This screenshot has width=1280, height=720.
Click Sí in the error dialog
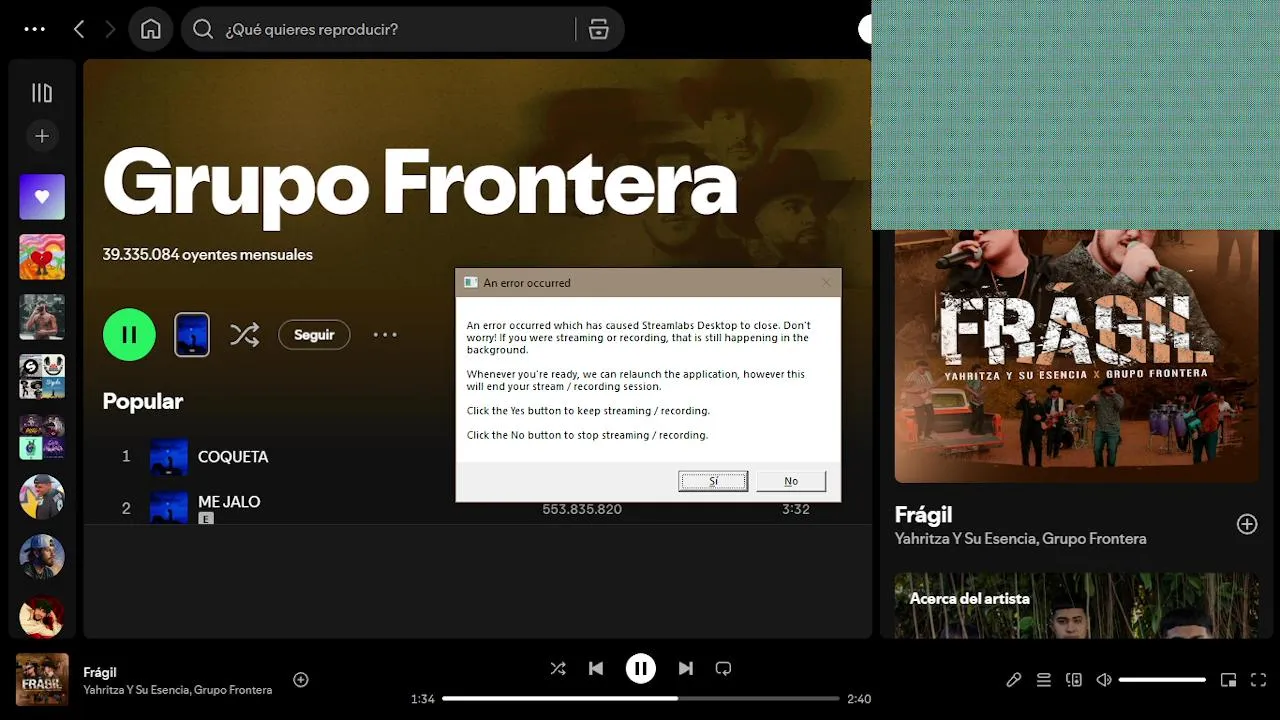tap(713, 481)
